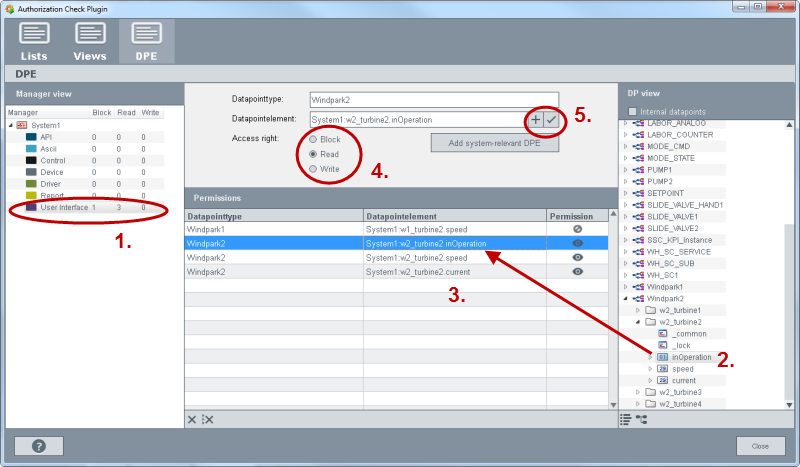Click the question mark help button
This screenshot has width=800, height=467.
(39, 446)
